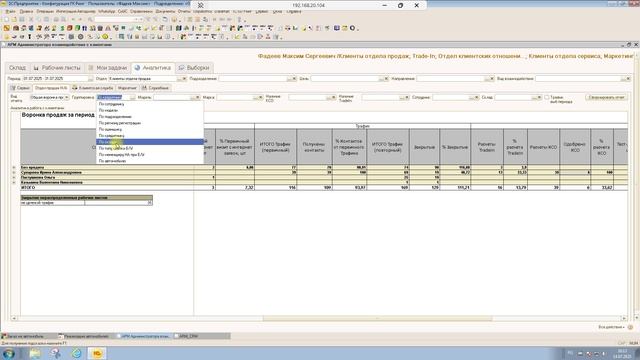Open Internet Explorer from the taskbar
This screenshot has height=360, width=640.
click(76, 353)
